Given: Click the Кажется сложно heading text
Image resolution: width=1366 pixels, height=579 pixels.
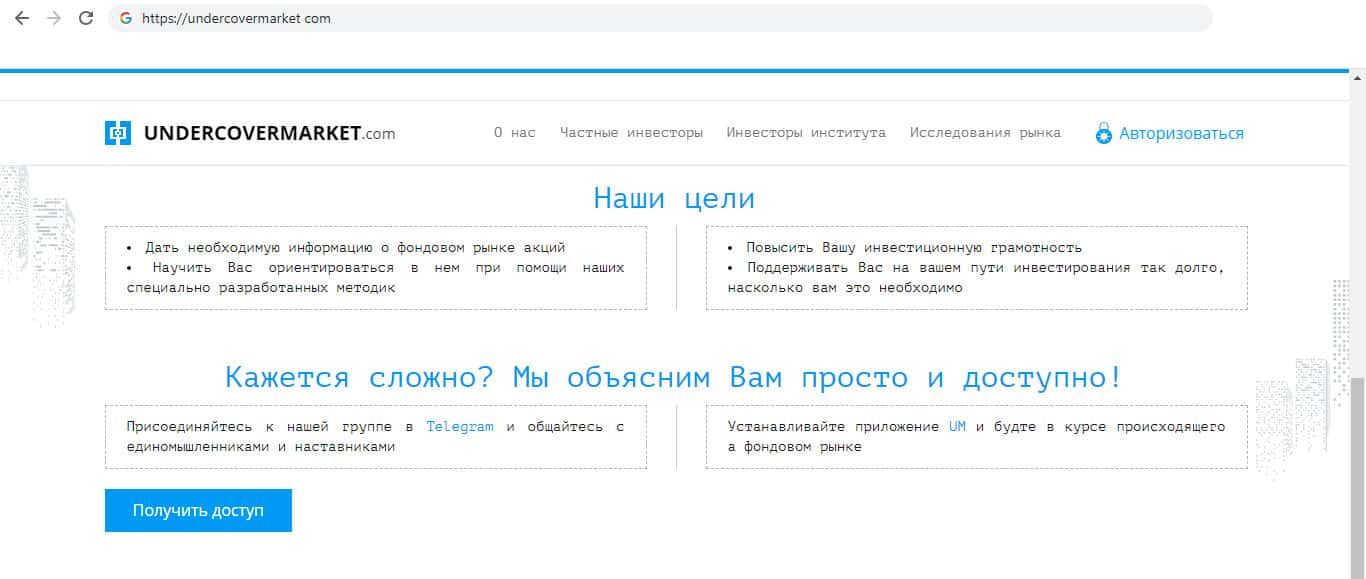Looking at the screenshot, I should pyautogui.click(x=673, y=377).
